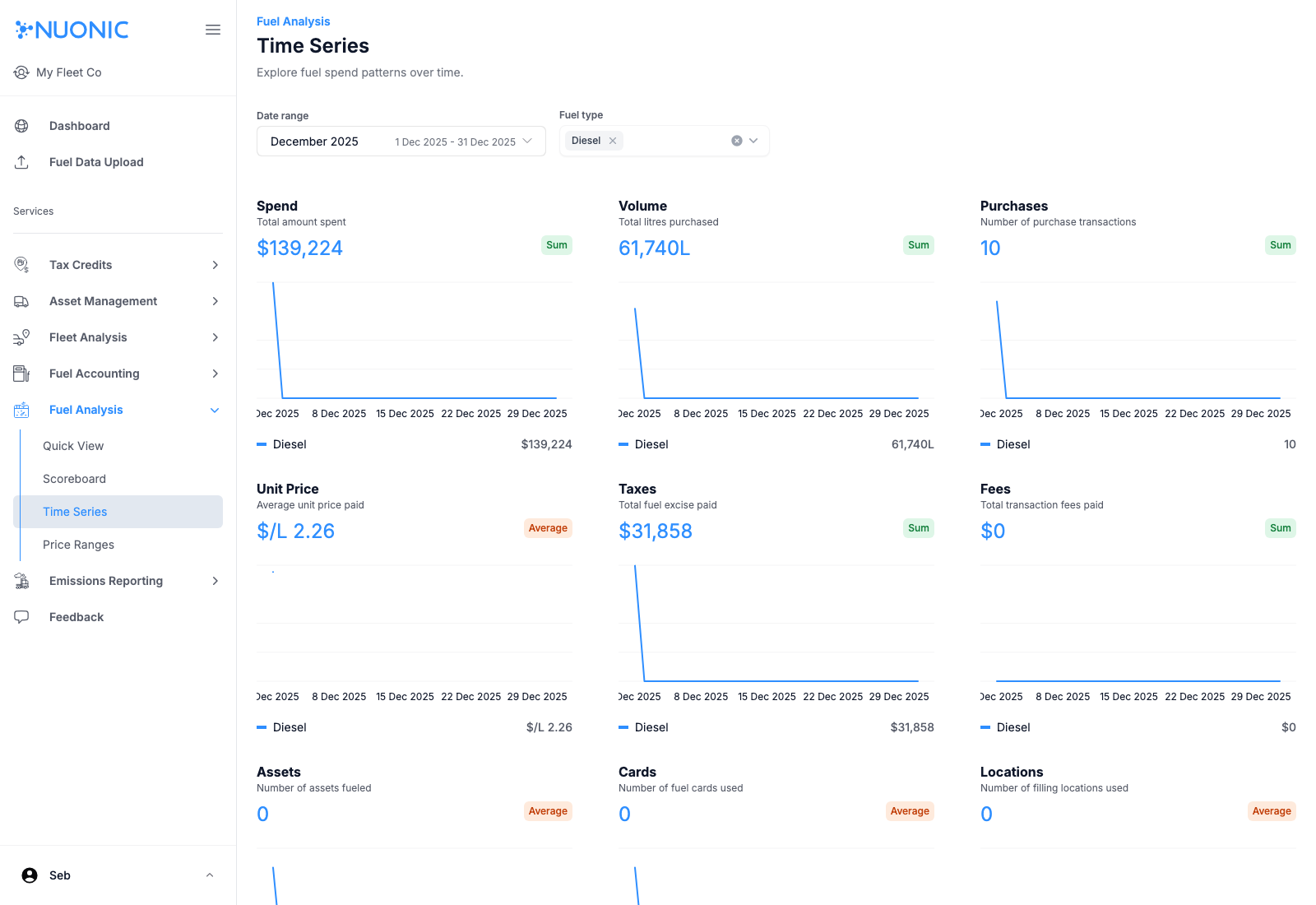Click the hamburger menu icon to collapse sidebar
Screen dimensions: 1316x905
213,30
